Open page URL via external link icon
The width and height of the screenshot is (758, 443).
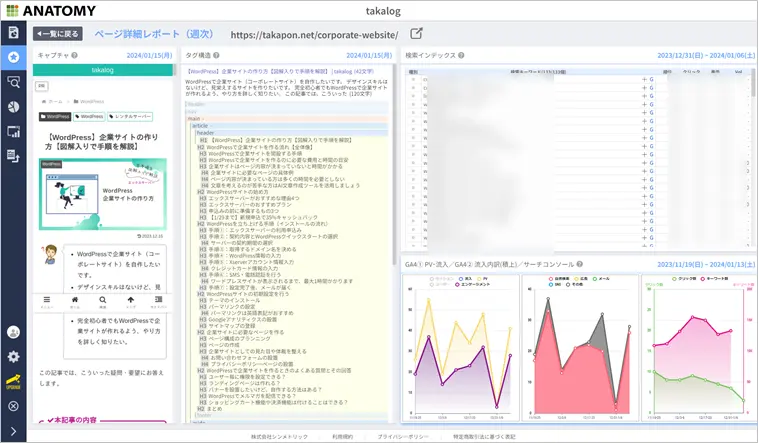(x=416, y=33)
